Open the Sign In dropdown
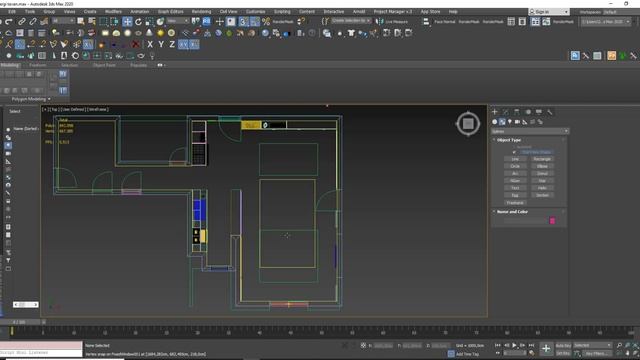This screenshot has width=640, height=360. pyautogui.click(x=549, y=12)
